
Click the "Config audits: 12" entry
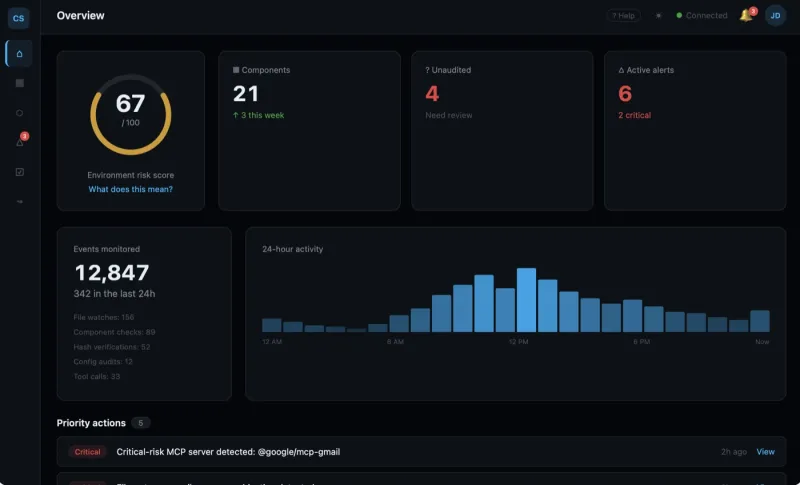coord(103,362)
